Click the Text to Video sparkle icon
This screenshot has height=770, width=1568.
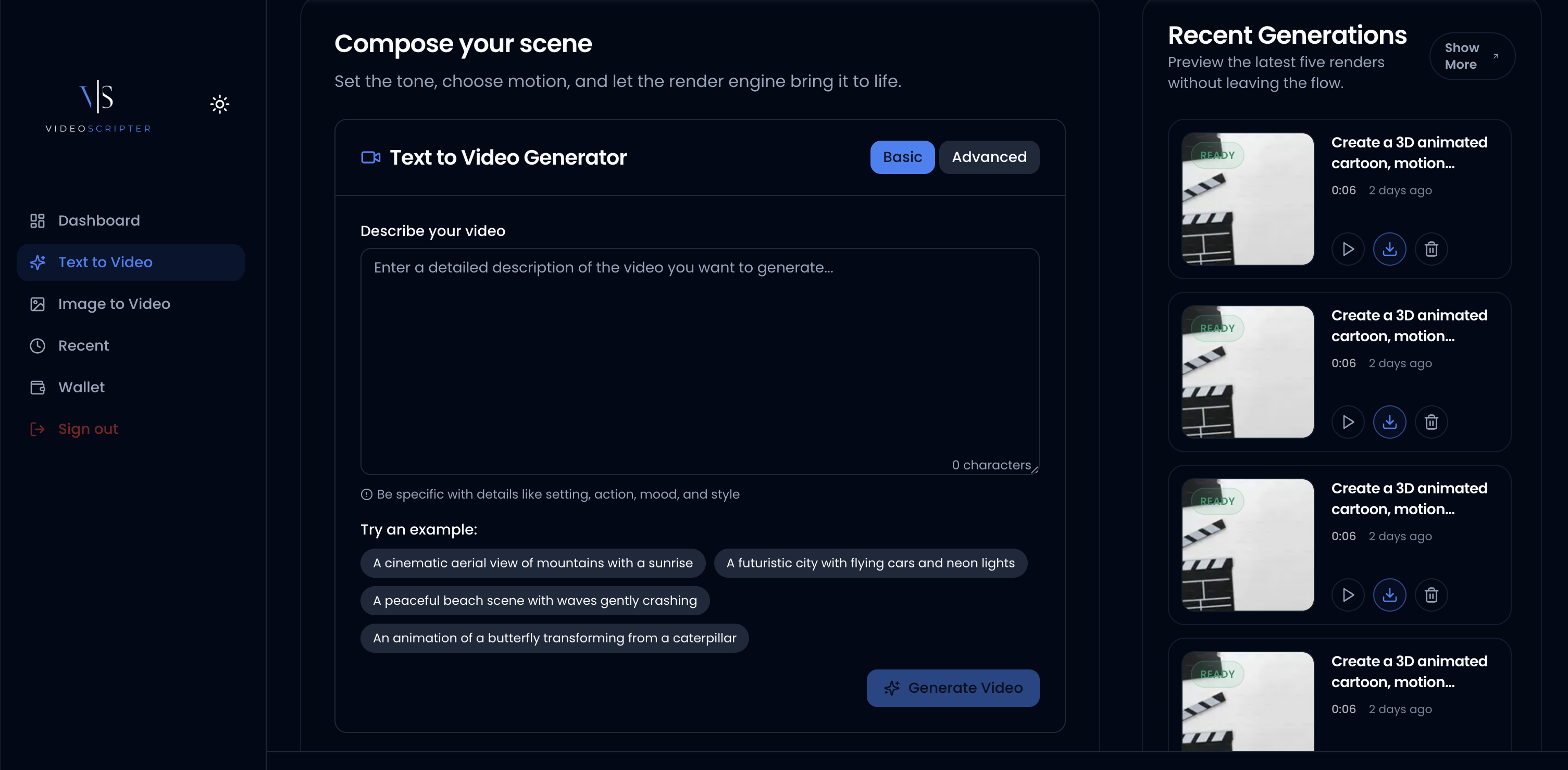38,263
